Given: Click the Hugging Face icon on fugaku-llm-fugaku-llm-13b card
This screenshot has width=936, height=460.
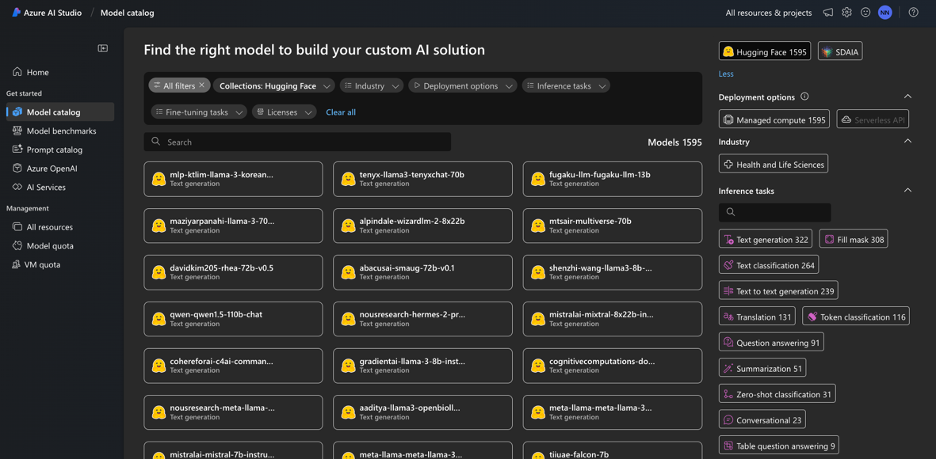Looking at the screenshot, I should [x=538, y=179].
